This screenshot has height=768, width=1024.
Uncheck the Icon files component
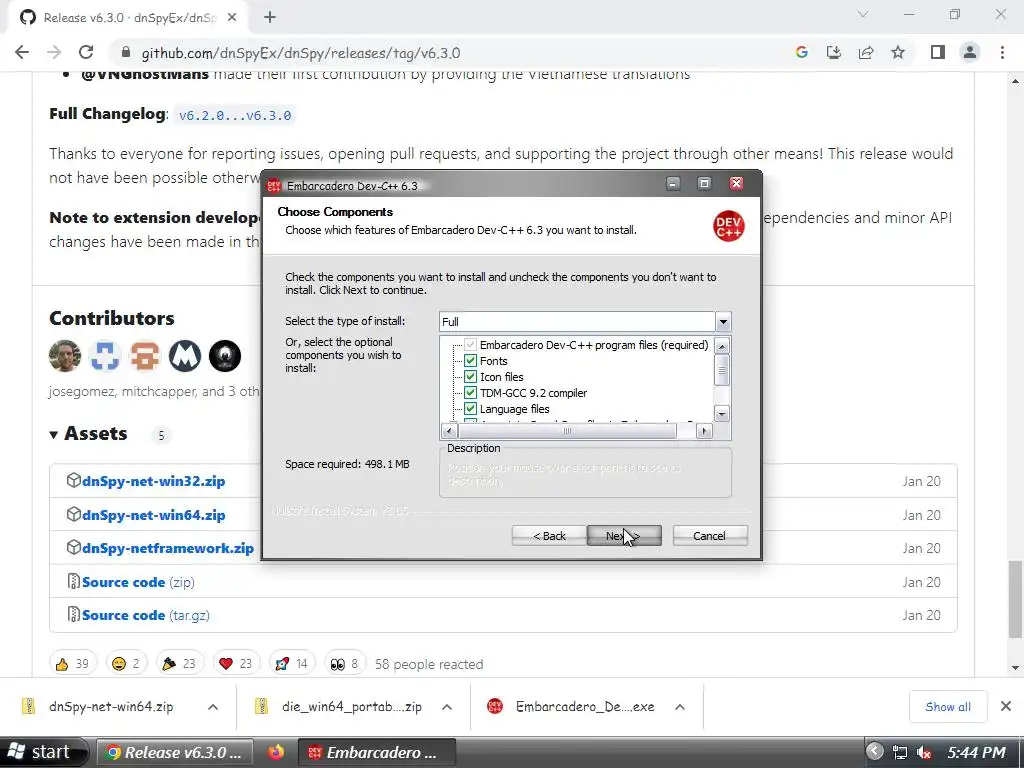[x=470, y=377]
